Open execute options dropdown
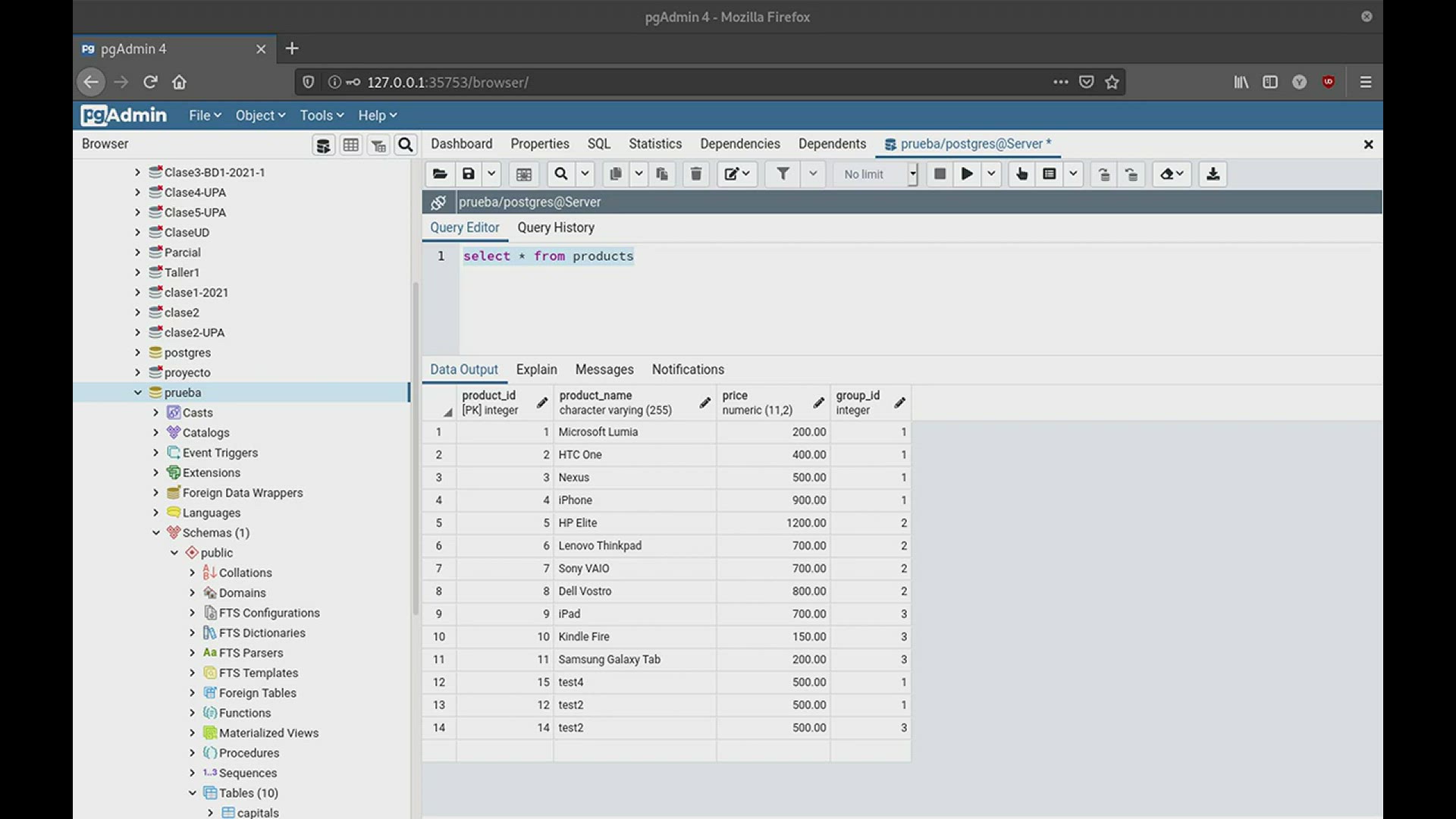Image resolution: width=1456 pixels, height=819 pixels. (x=991, y=174)
